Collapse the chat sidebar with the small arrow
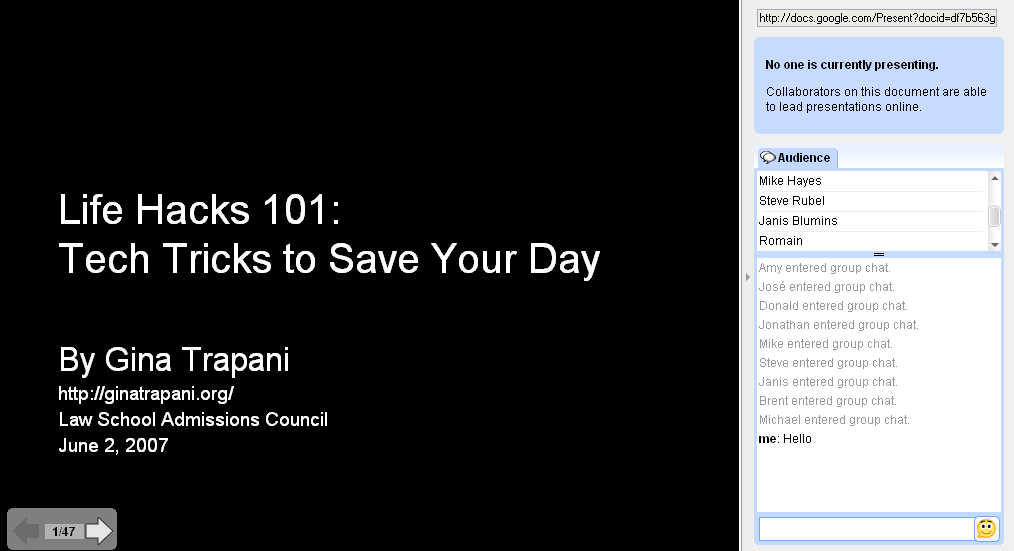Image resolution: width=1014 pixels, height=551 pixels. coord(748,277)
